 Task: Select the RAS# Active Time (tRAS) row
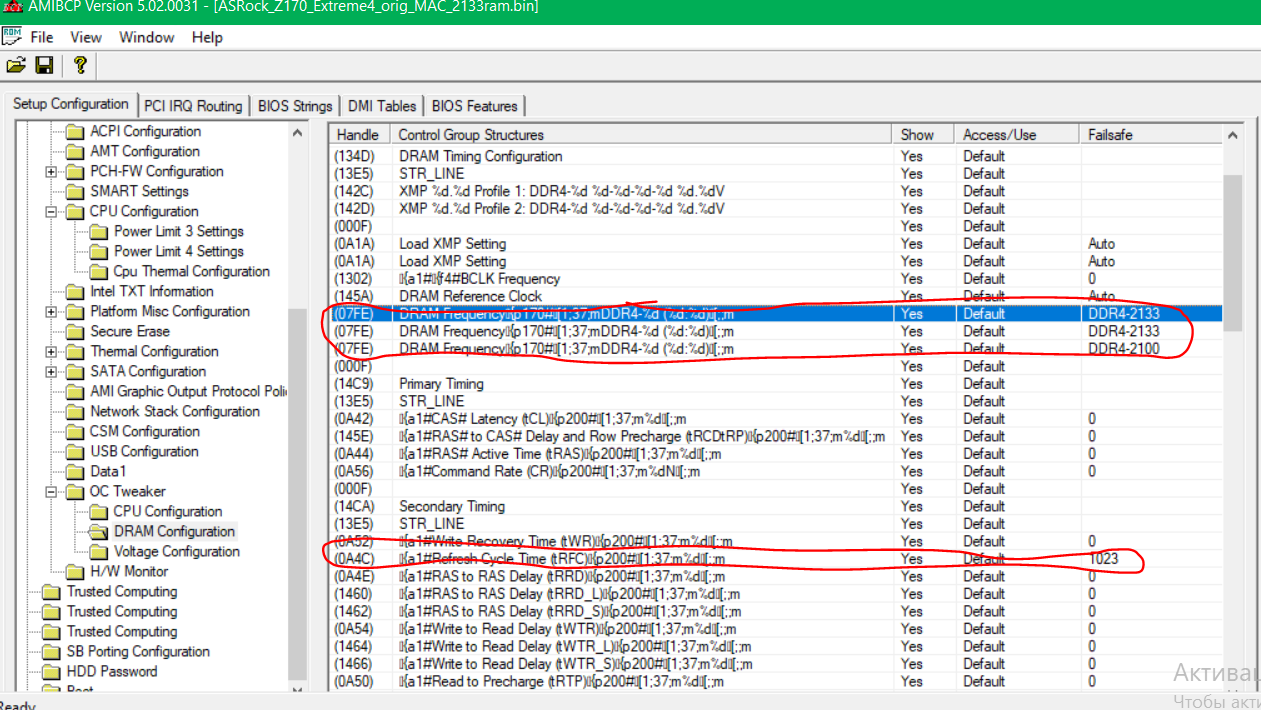point(776,453)
